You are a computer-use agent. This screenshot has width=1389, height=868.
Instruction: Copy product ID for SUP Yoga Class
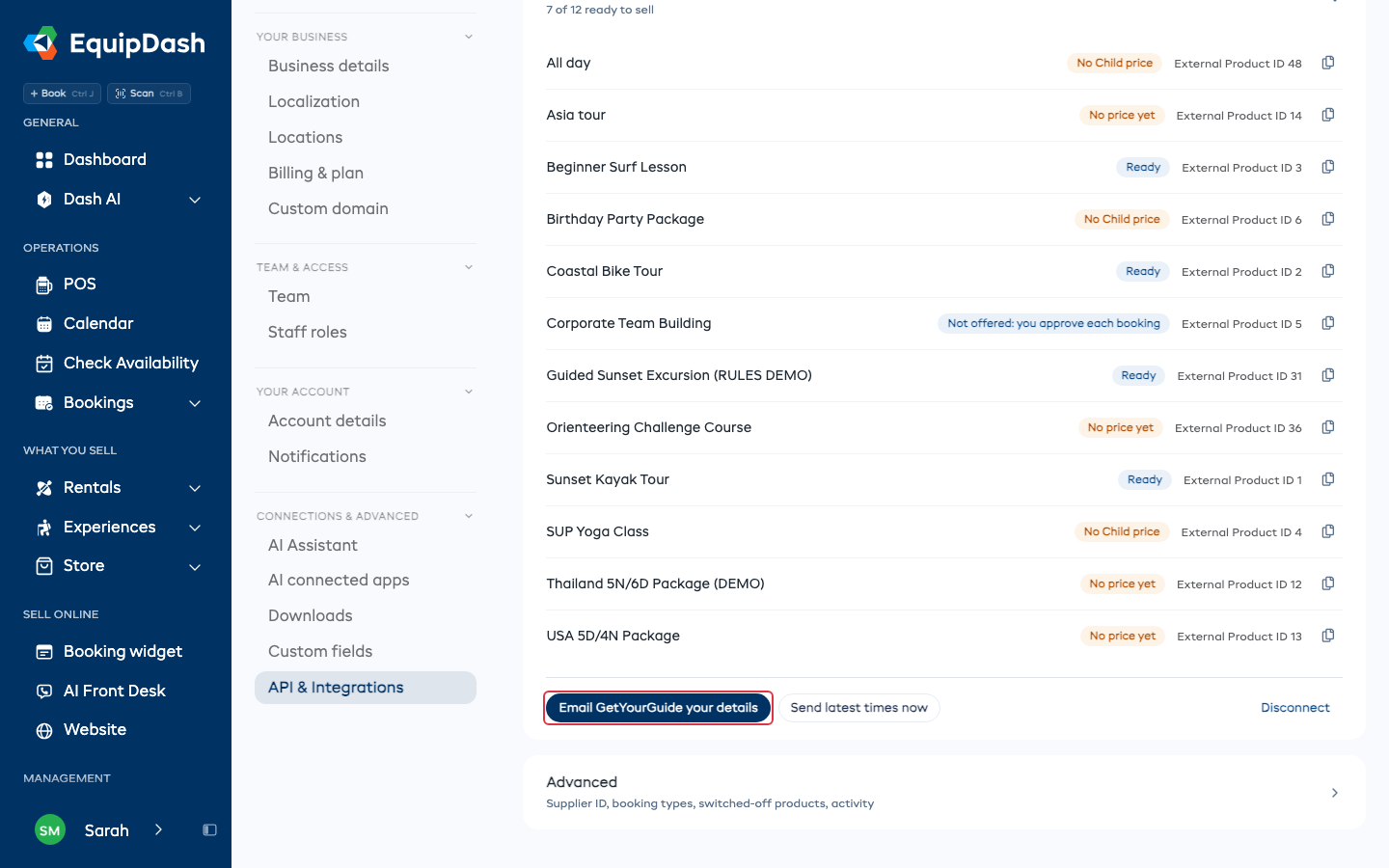(x=1328, y=531)
